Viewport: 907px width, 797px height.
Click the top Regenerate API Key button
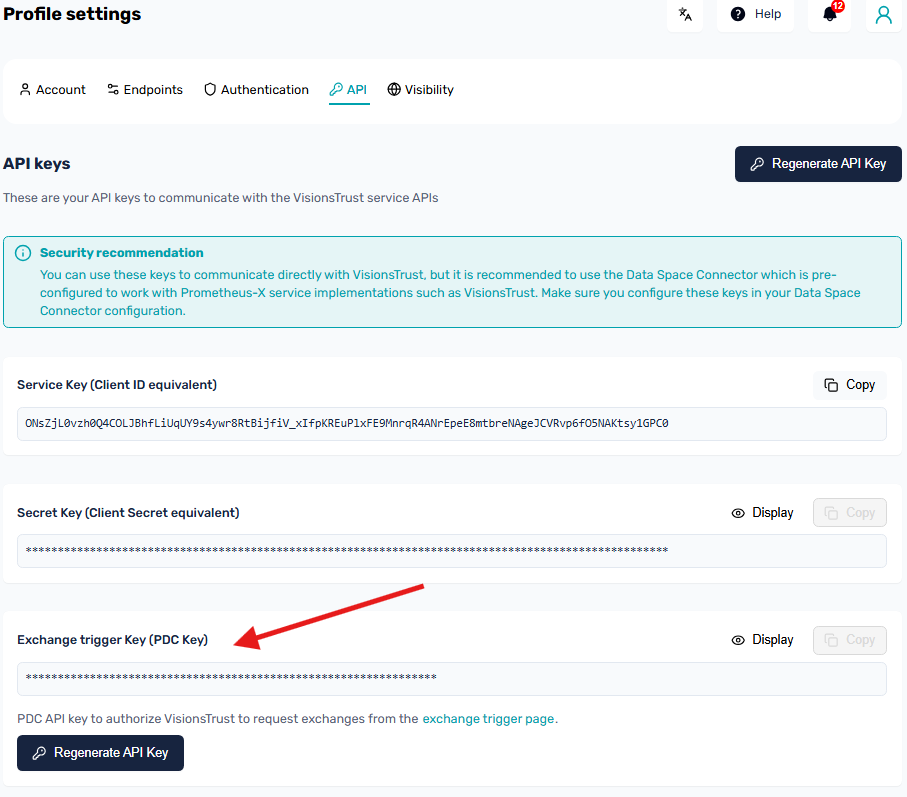(x=817, y=163)
